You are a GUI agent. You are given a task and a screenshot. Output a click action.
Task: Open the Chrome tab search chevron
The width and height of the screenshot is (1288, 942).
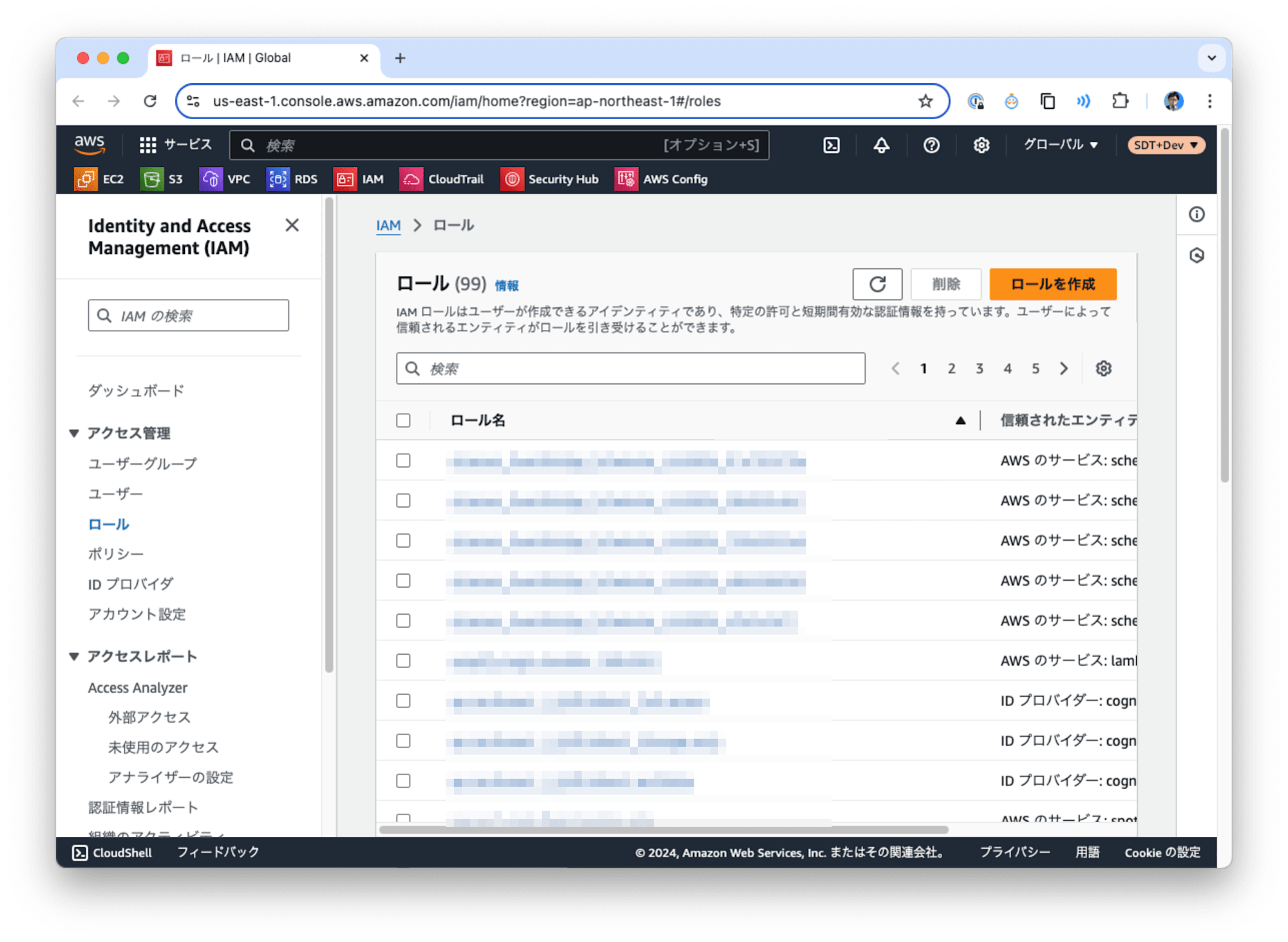[x=1211, y=58]
